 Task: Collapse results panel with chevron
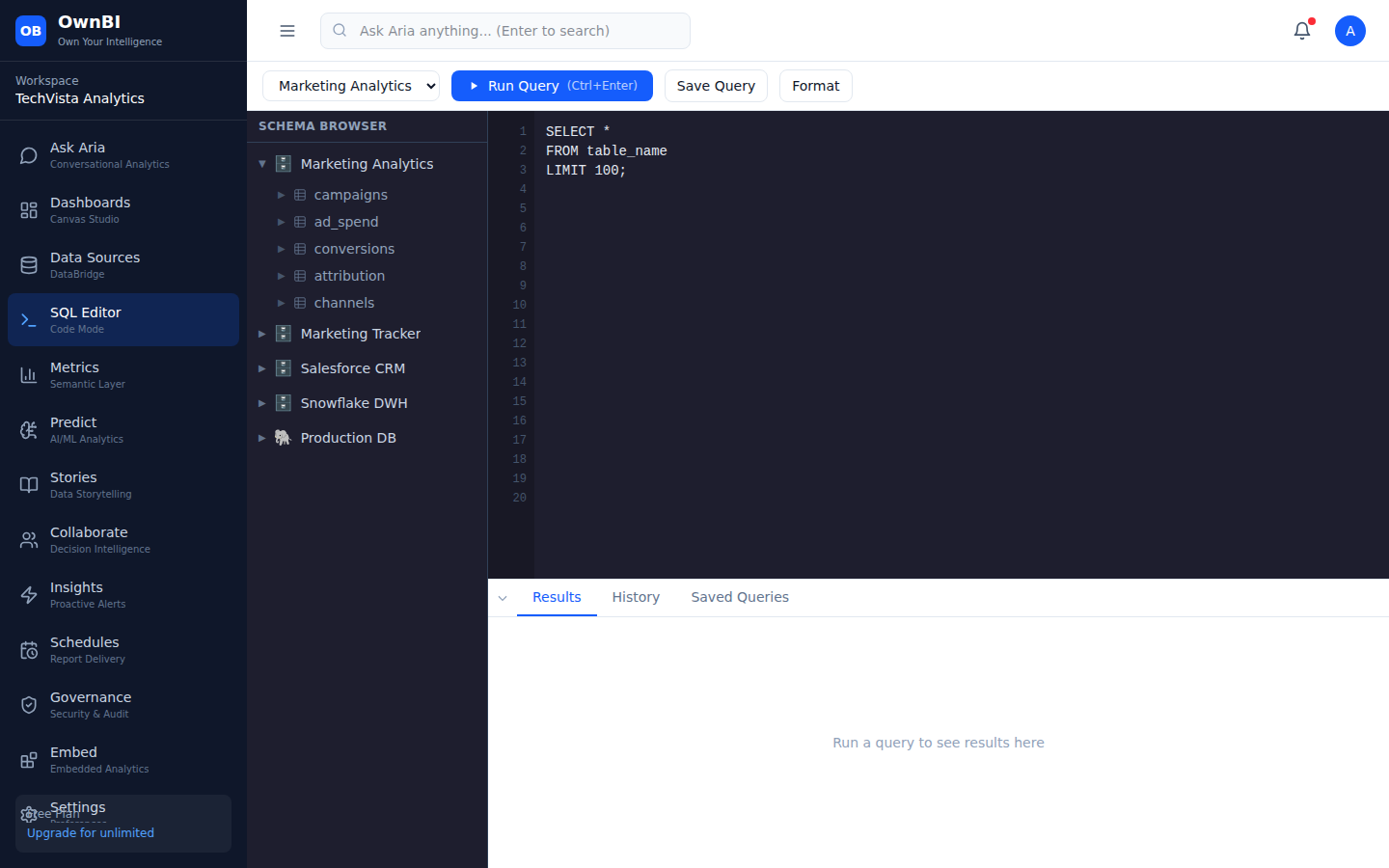coord(503,598)
